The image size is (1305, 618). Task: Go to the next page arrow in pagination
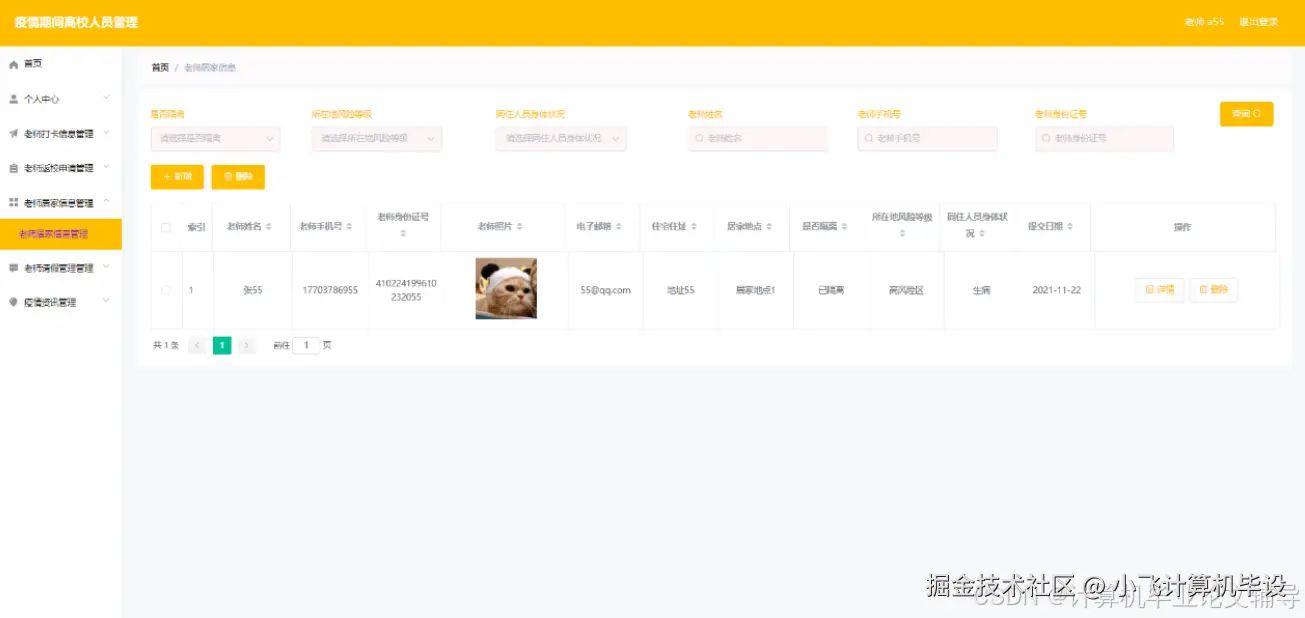(x=247, y=345)
